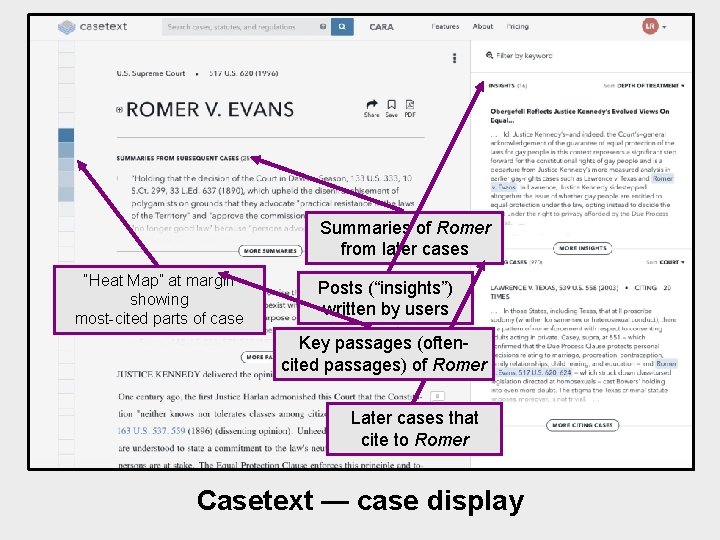Image resolution: width=720 pixels, height=540 pixels.
Task: Open the three-dot case options menu
Action: point(454,58)
